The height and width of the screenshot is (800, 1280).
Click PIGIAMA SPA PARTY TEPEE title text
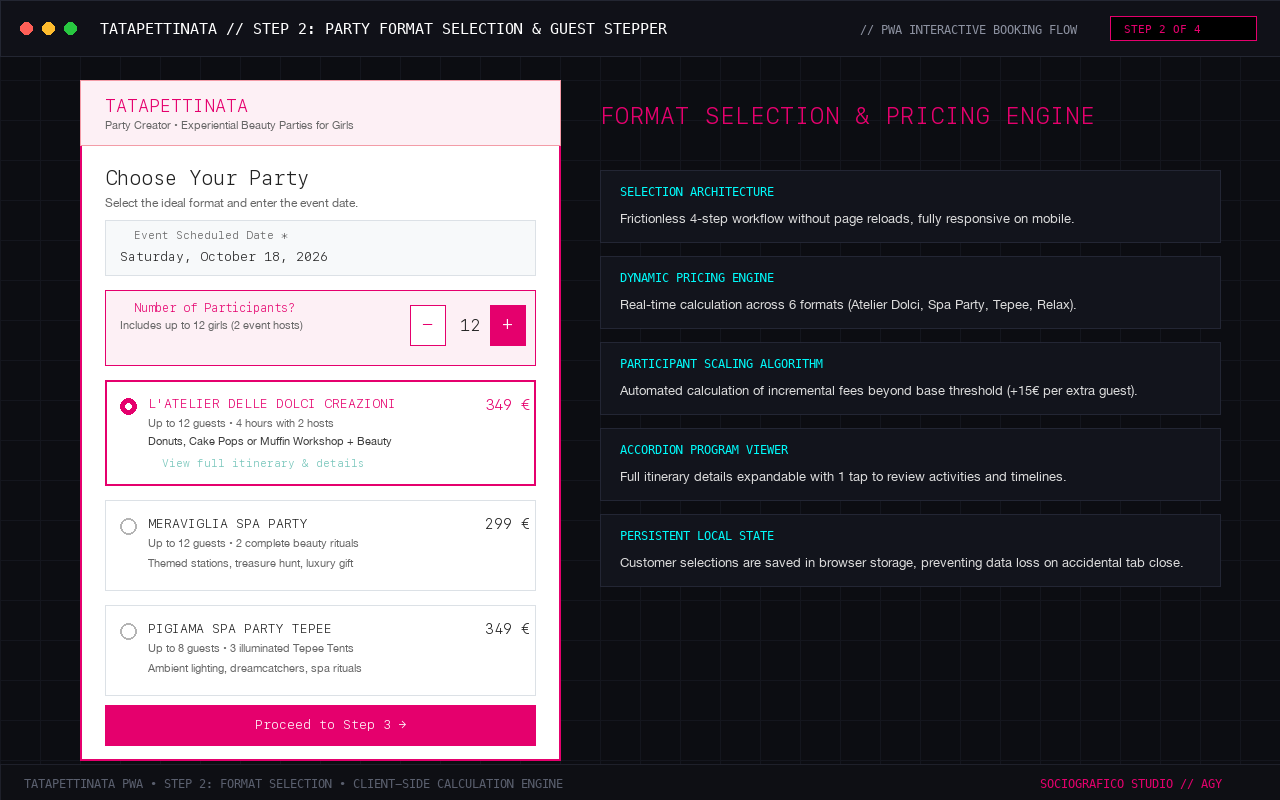click(x=240, y=629)
